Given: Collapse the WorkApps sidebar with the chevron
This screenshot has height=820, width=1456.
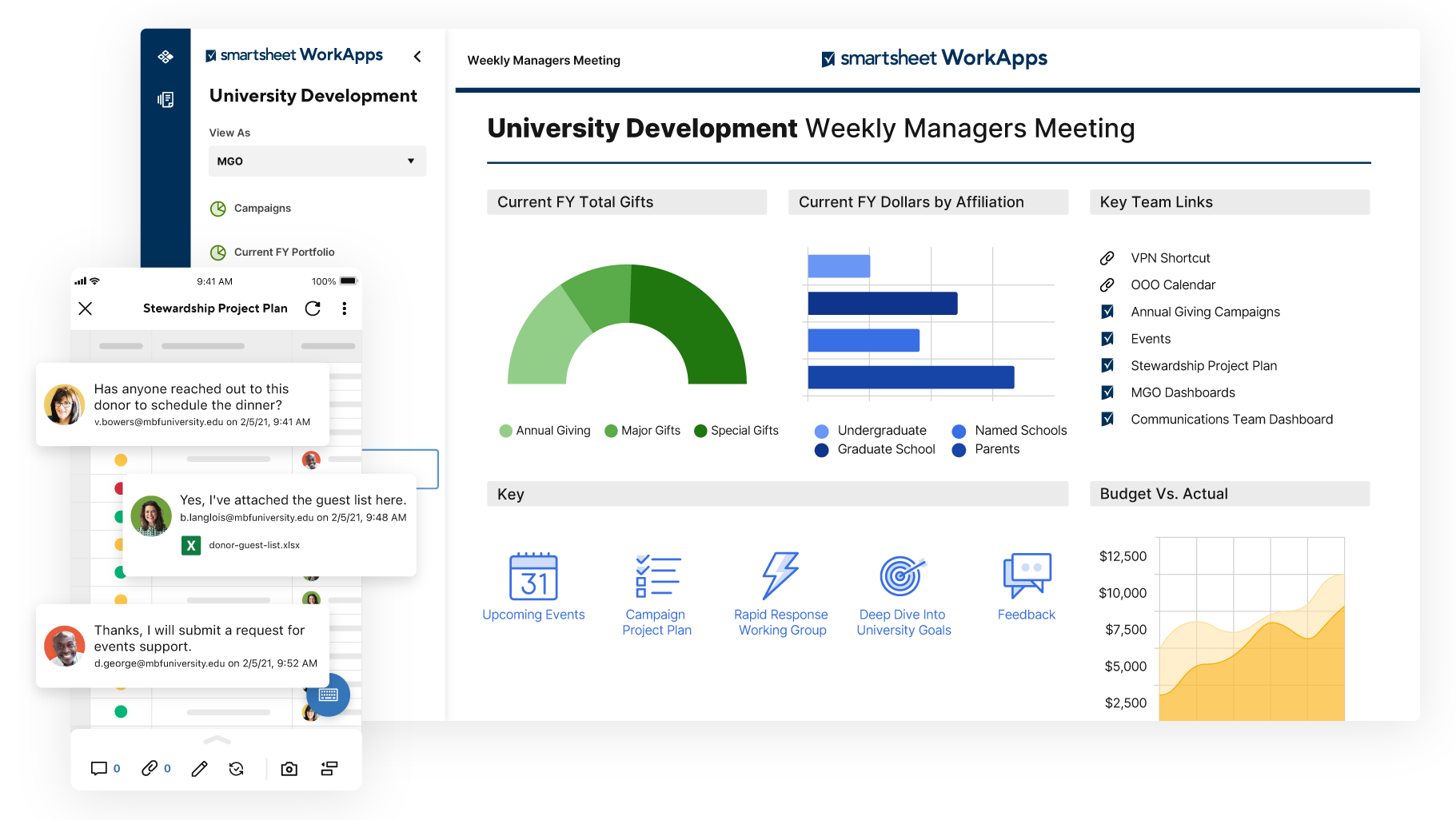Looking at the screenshot, I should tap(417, 57).
